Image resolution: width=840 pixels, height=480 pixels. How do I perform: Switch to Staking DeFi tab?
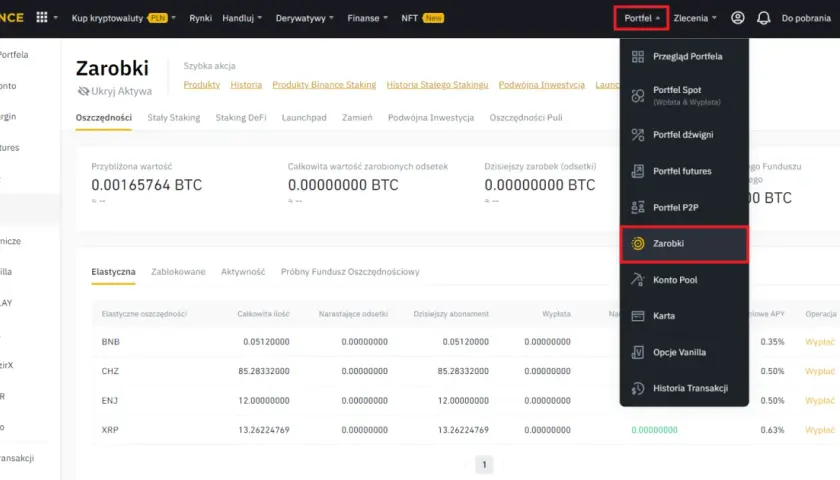click(241, 118)
